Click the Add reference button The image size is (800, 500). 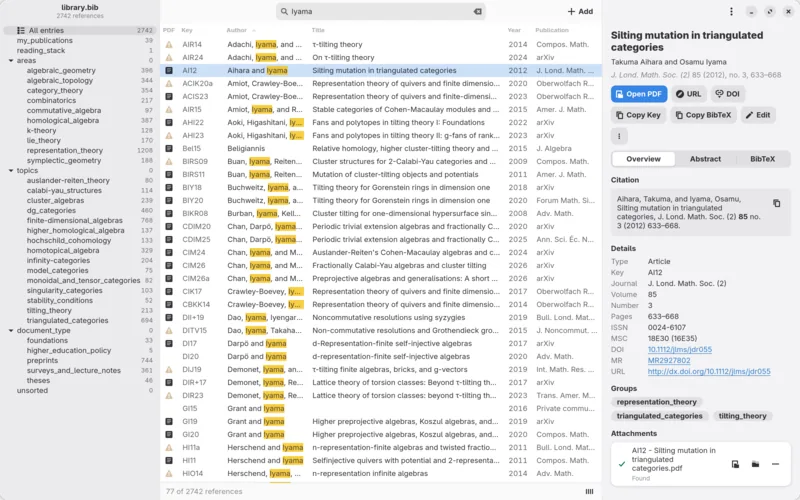click(580, 11)
